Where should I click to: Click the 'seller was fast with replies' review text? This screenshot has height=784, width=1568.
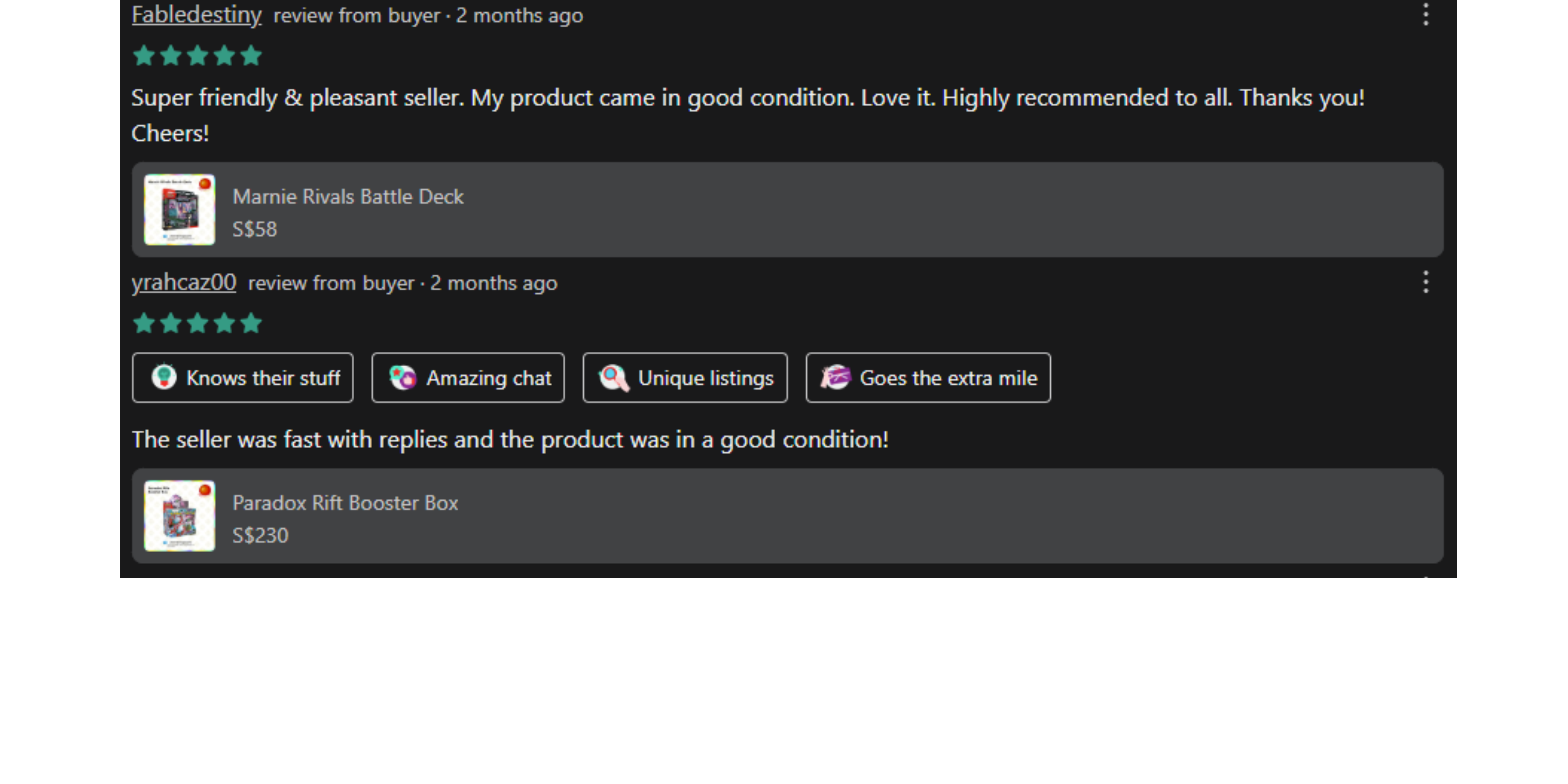[x=510, y=439]
